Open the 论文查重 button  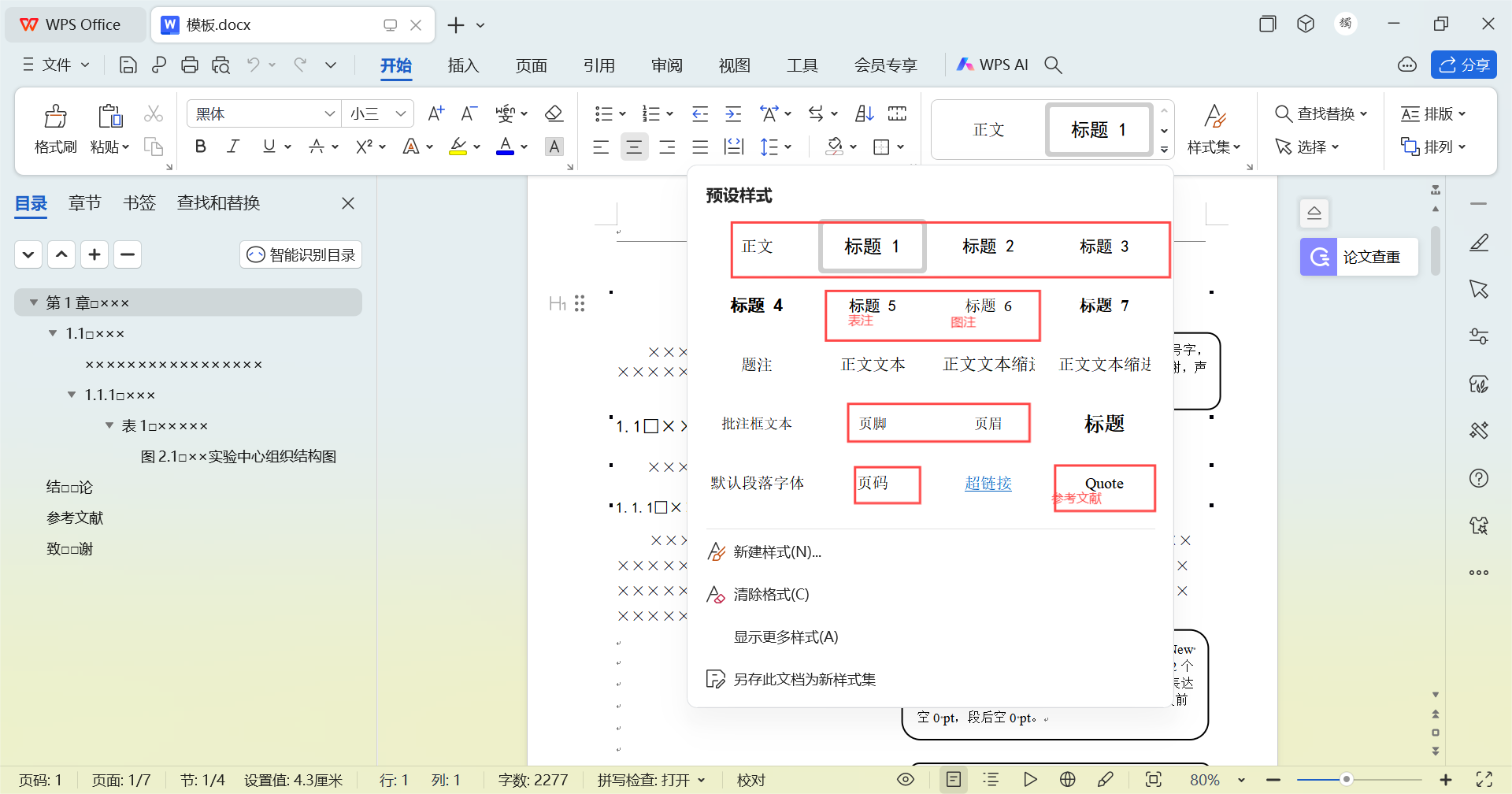tap(1359, 257)
